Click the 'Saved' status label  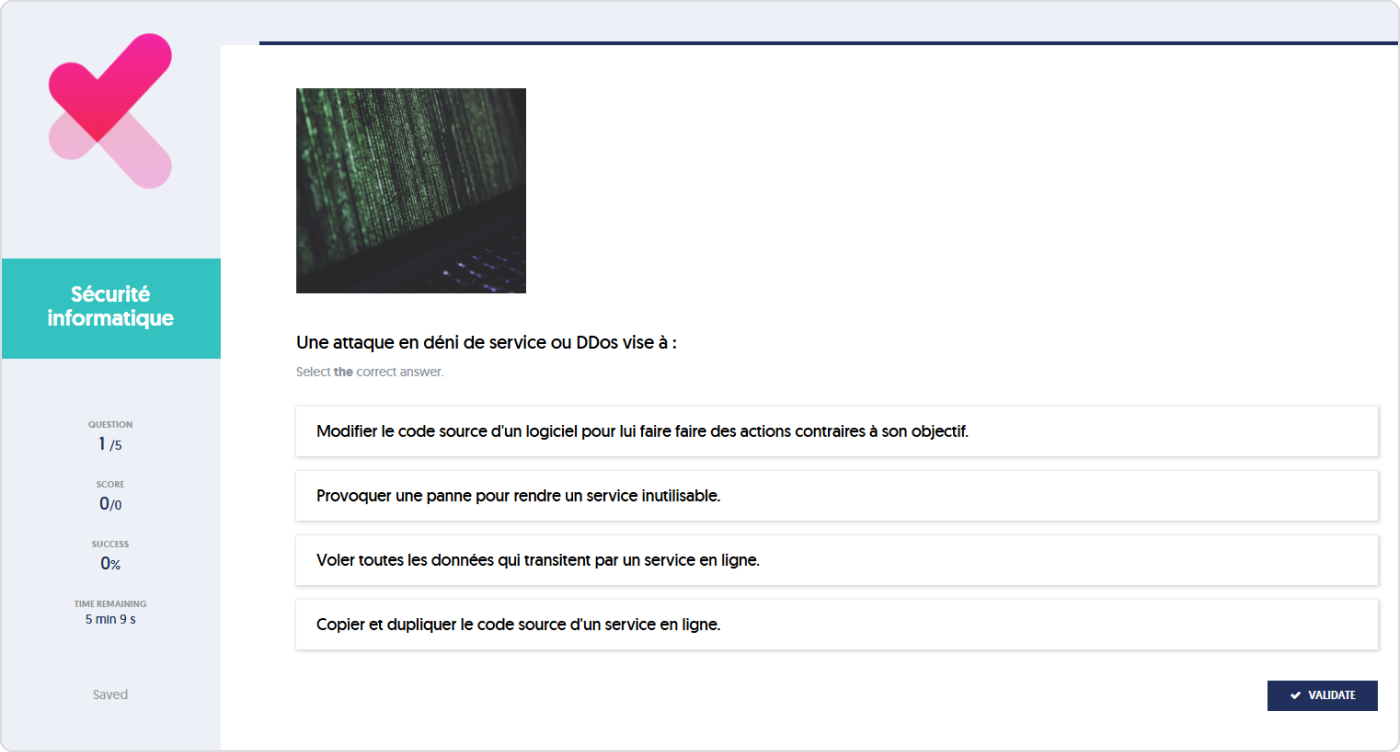tap(110, 694)
